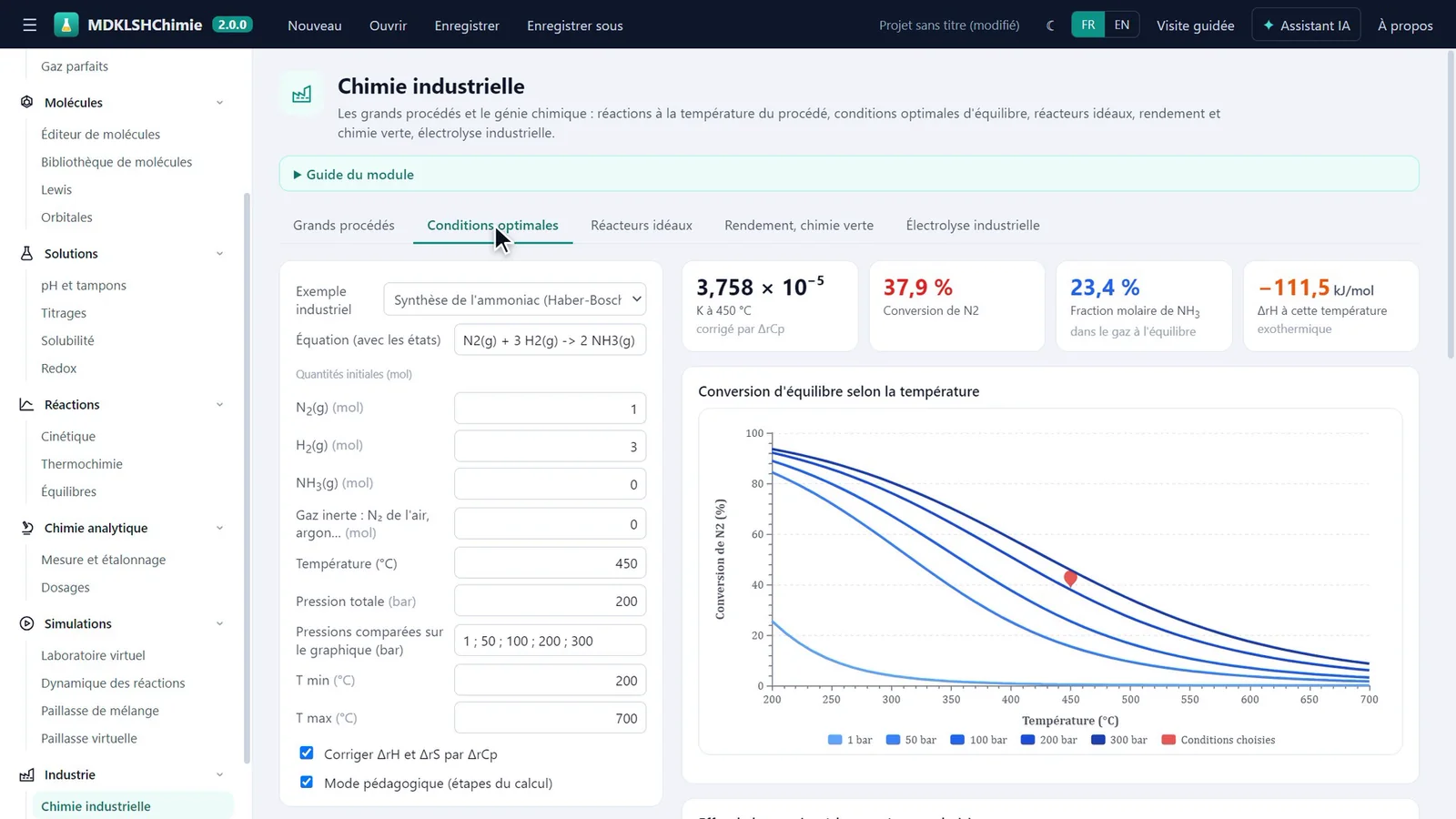Switch to Grands procédés tab

pyautogui.click(x=344, y=225)
